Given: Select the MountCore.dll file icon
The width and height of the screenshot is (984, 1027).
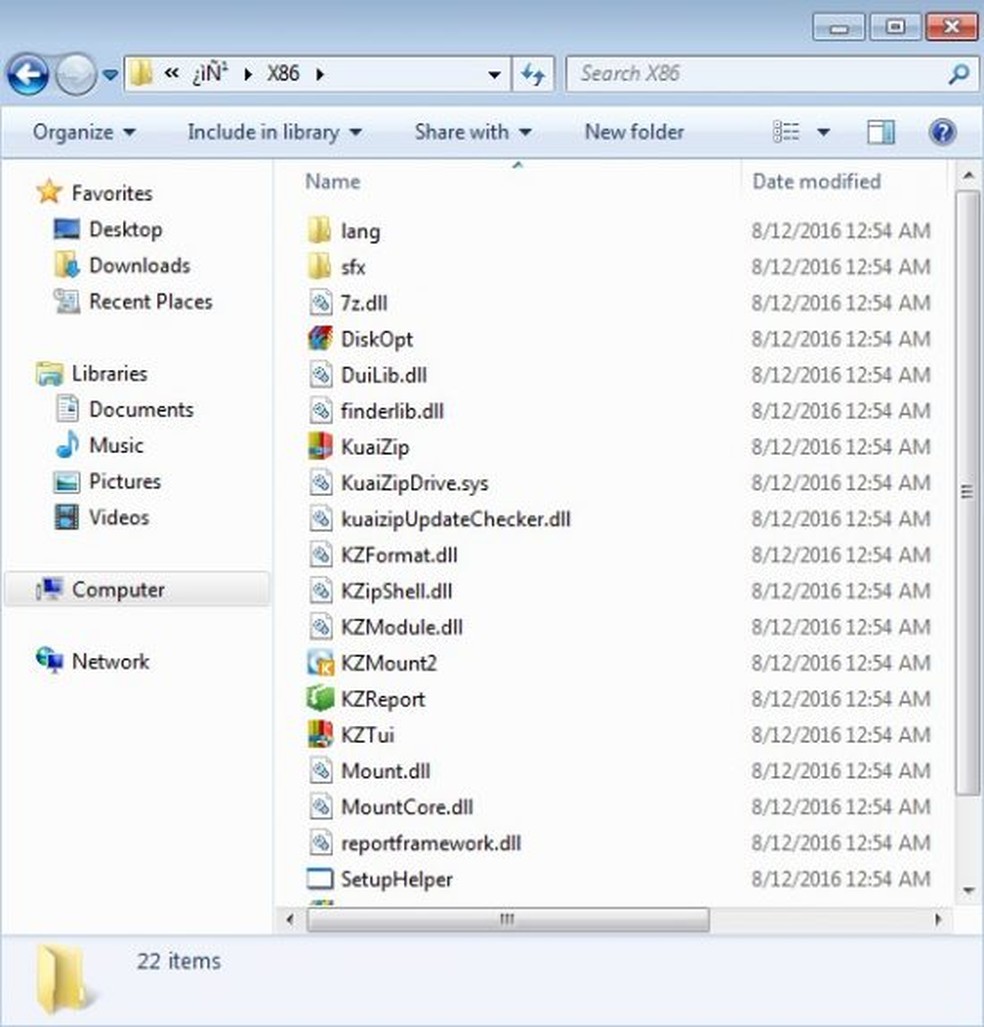Looking at the screenshot, I should click(x=320, y=807).
